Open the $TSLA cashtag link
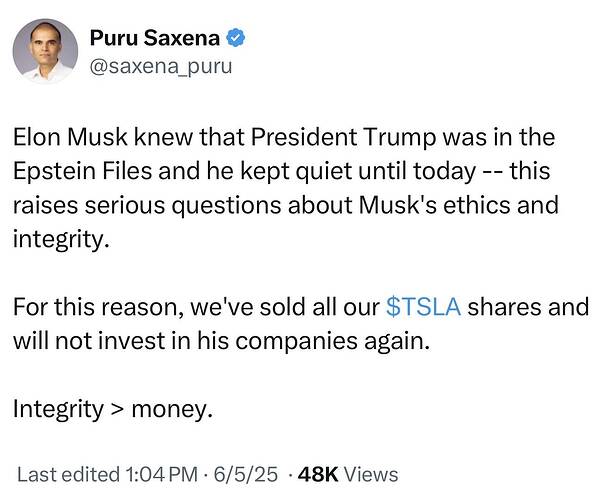 click(423, 307)
